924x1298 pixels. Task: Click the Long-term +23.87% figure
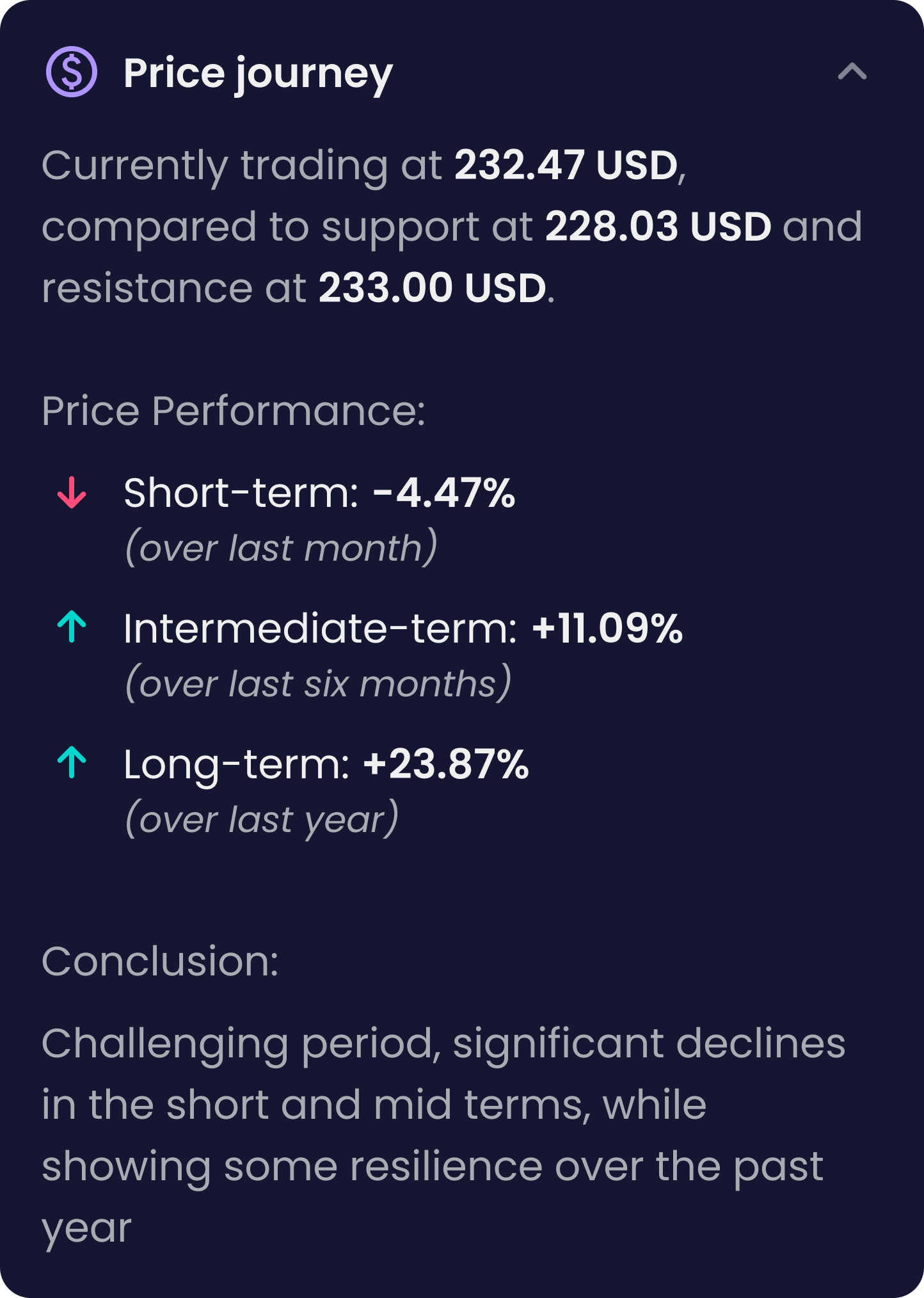(446, 764)
